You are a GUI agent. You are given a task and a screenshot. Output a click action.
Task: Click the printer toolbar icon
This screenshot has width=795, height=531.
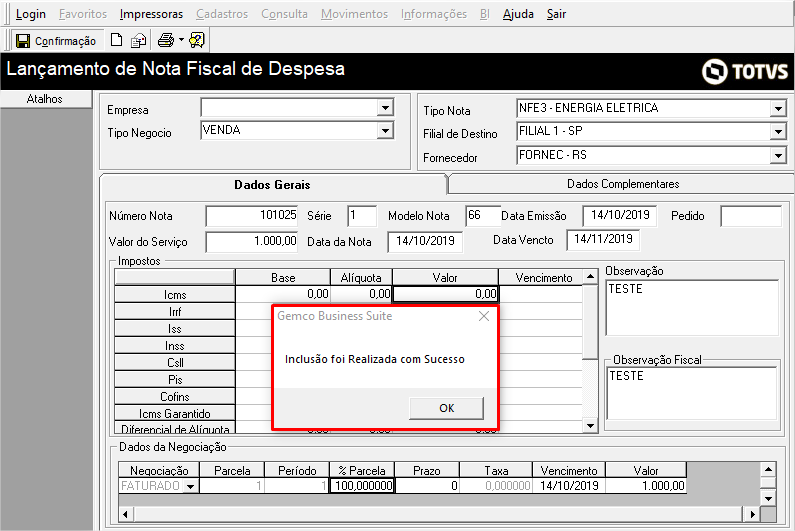[x=166, y=40]
